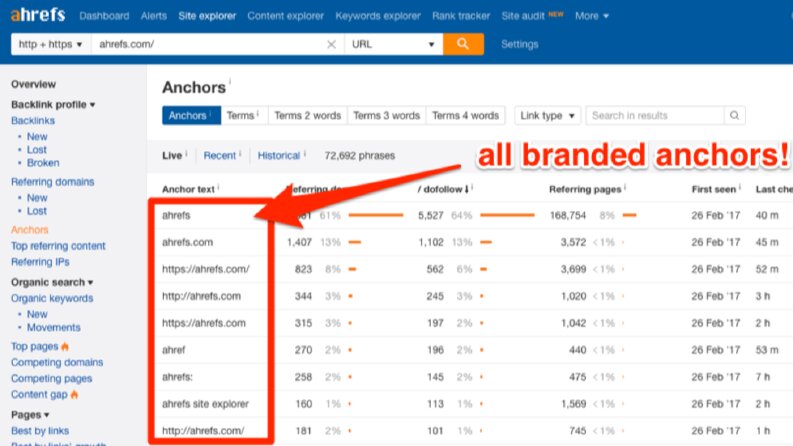Select the Terms 4 words tab
The height and width of the screenshot is (446, 793).
pos(465,115)
